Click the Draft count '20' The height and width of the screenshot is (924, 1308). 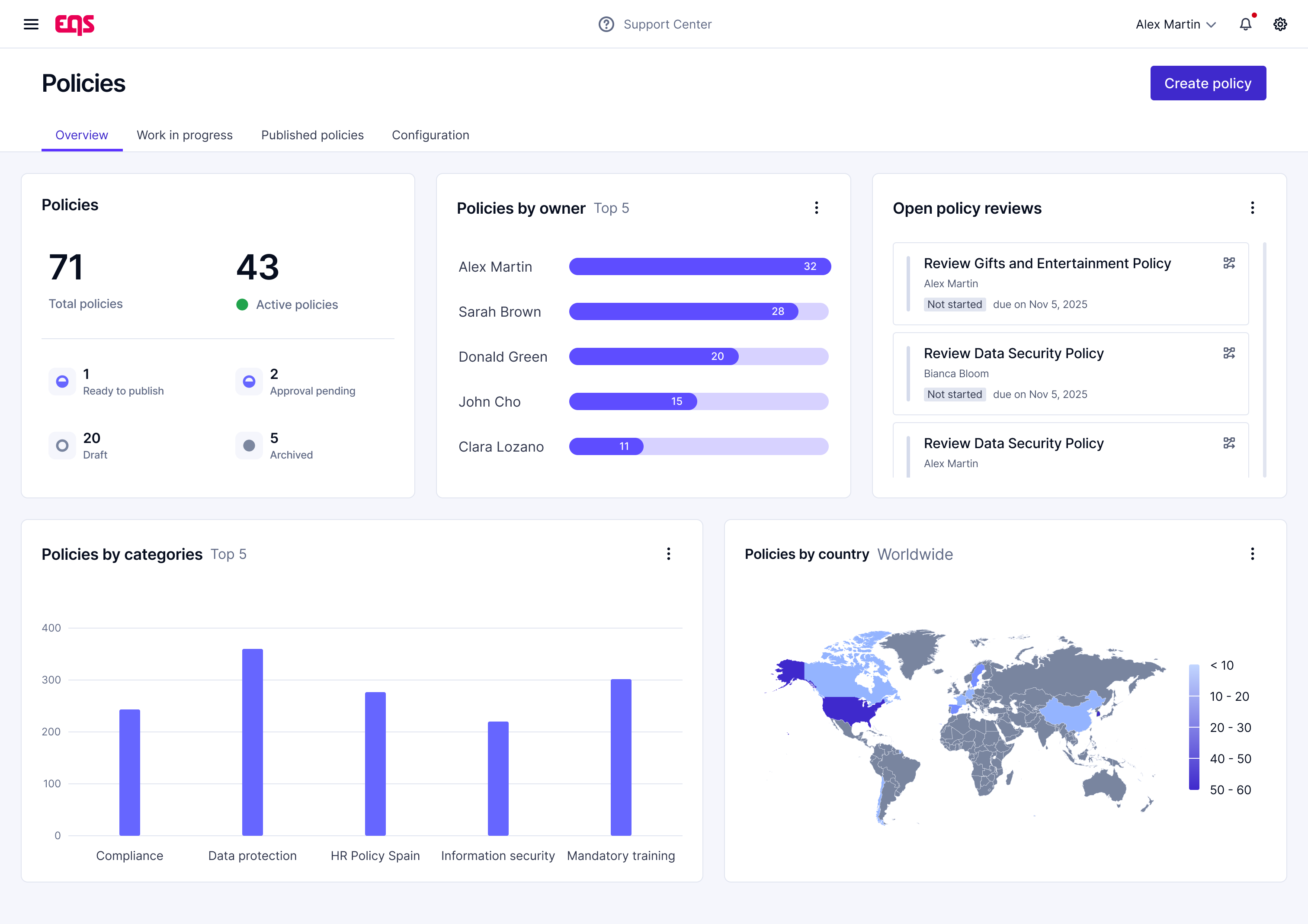92,438
